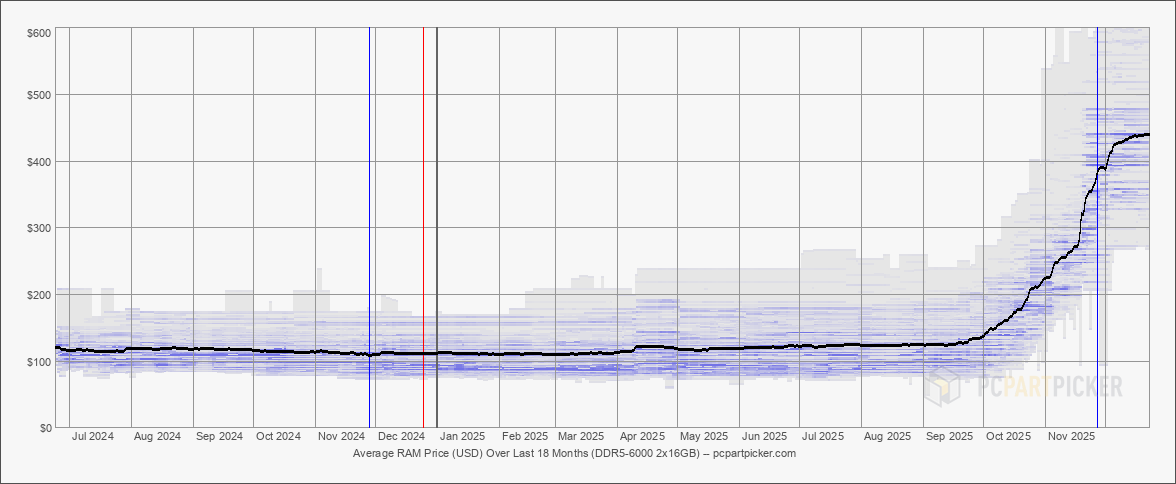1176x484 pixels.
Task: Pick the $200 y-axis label
Action: click(x=39, y=295)
